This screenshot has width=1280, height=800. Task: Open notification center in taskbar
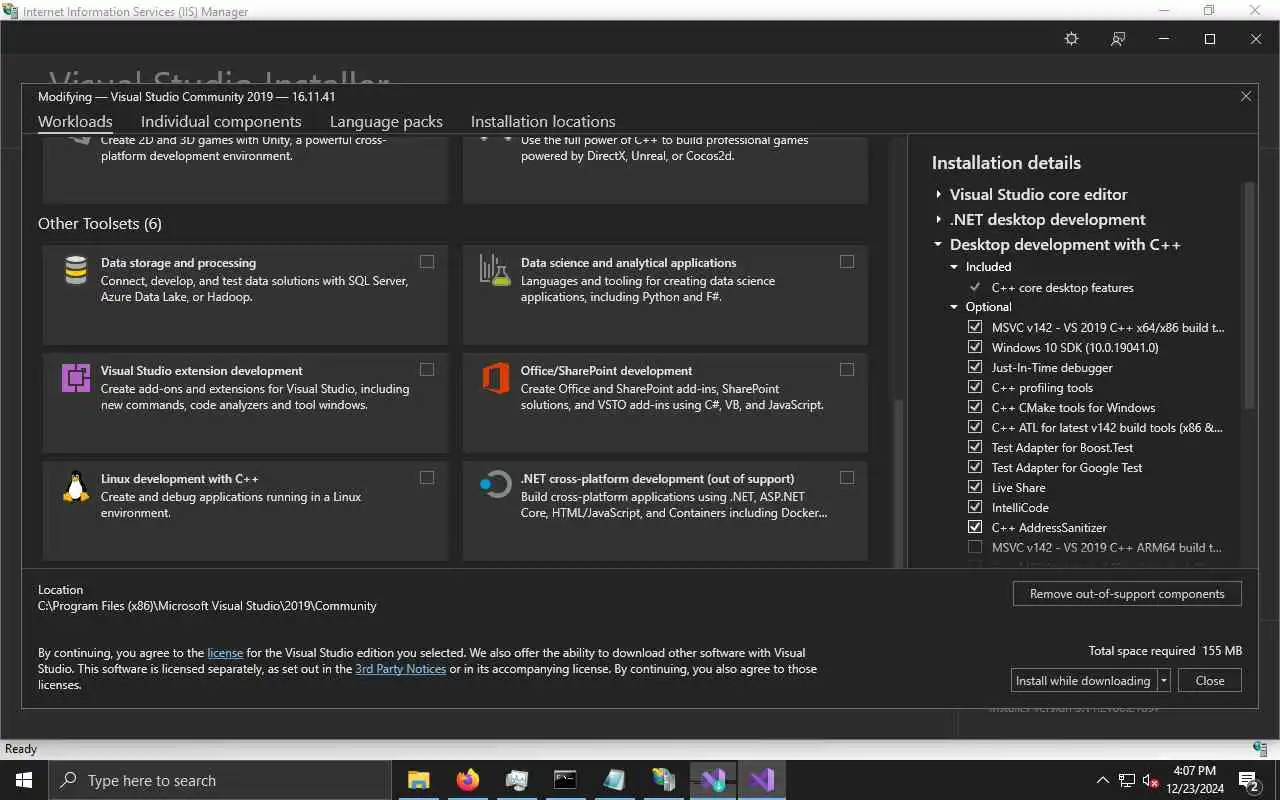pos(1248,780)
